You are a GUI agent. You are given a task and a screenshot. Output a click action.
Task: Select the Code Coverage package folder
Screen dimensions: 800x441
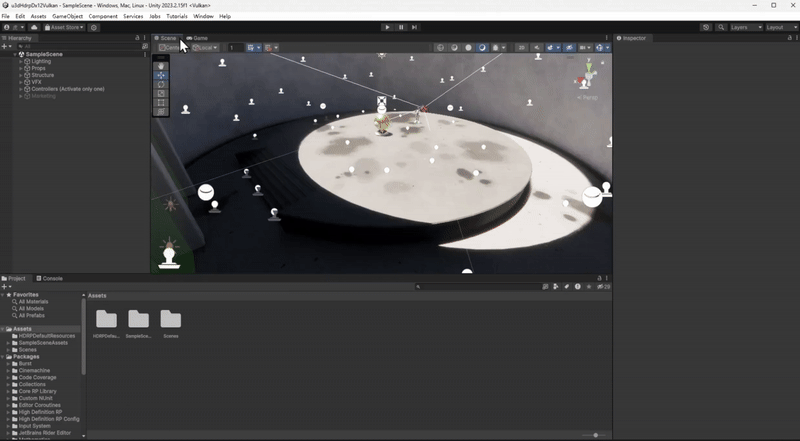point(36,377)
